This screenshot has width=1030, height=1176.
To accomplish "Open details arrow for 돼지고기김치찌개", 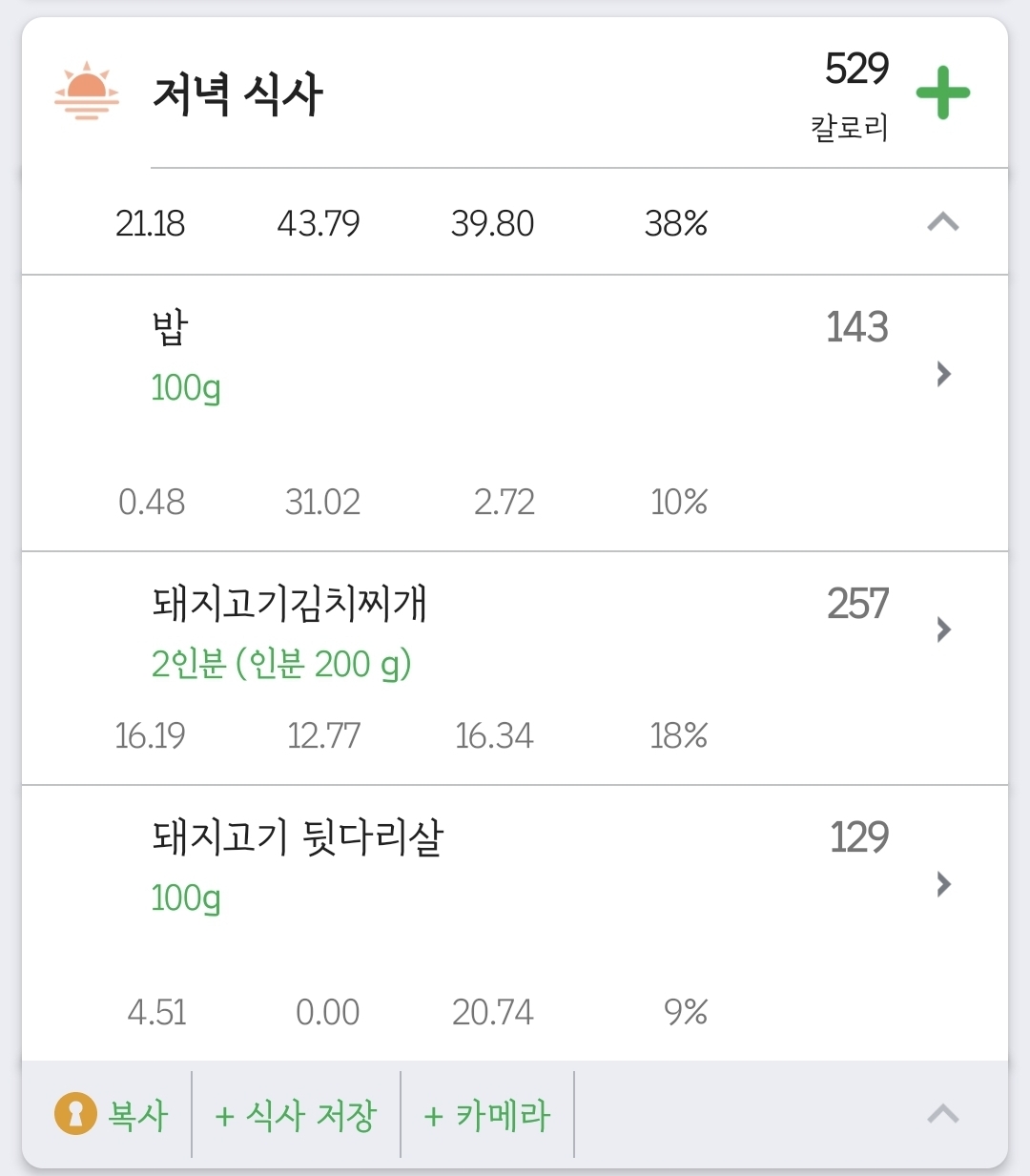I will click(943, 629).
